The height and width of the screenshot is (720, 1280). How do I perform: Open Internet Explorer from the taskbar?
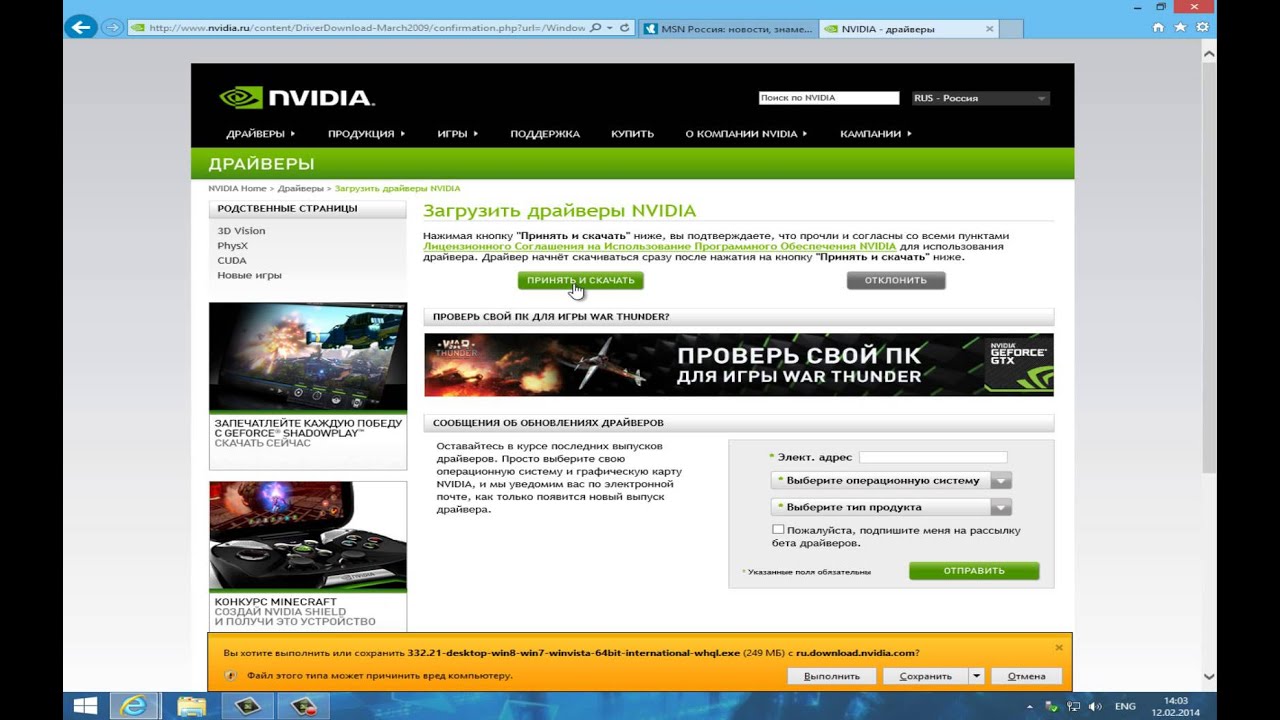[x=133, y=706]
